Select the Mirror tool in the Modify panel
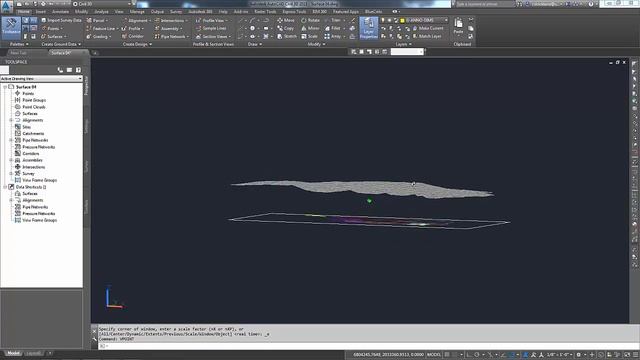640x360 pixels. pyautogui.click(x=310, y=28)
